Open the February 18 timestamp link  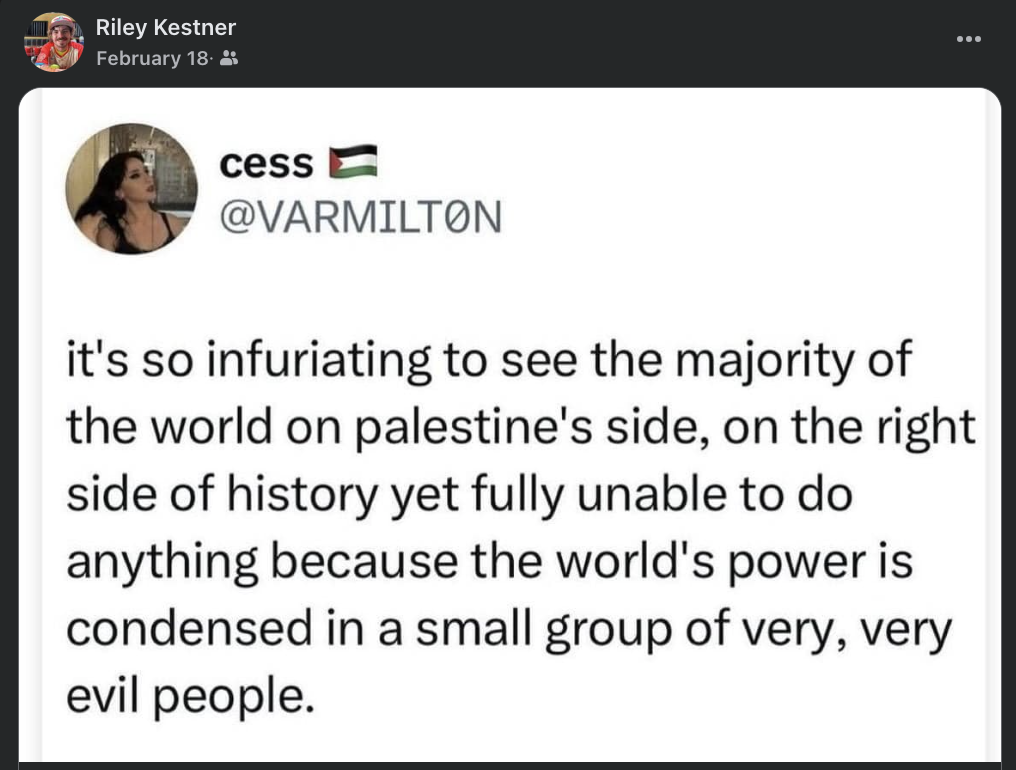pyautogui.click(x=151, y=59)
